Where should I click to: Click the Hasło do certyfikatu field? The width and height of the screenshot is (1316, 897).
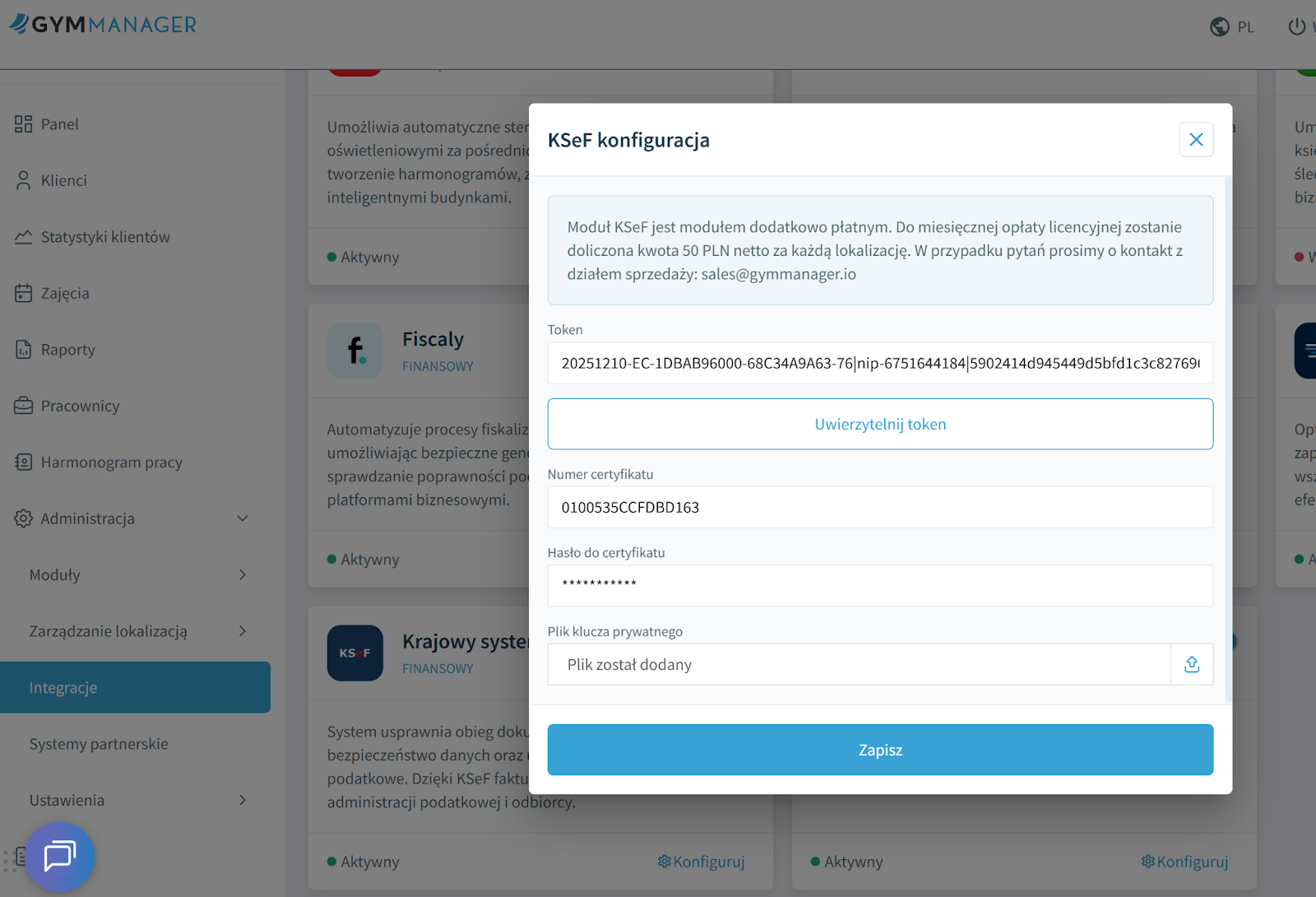pos(880,586)
